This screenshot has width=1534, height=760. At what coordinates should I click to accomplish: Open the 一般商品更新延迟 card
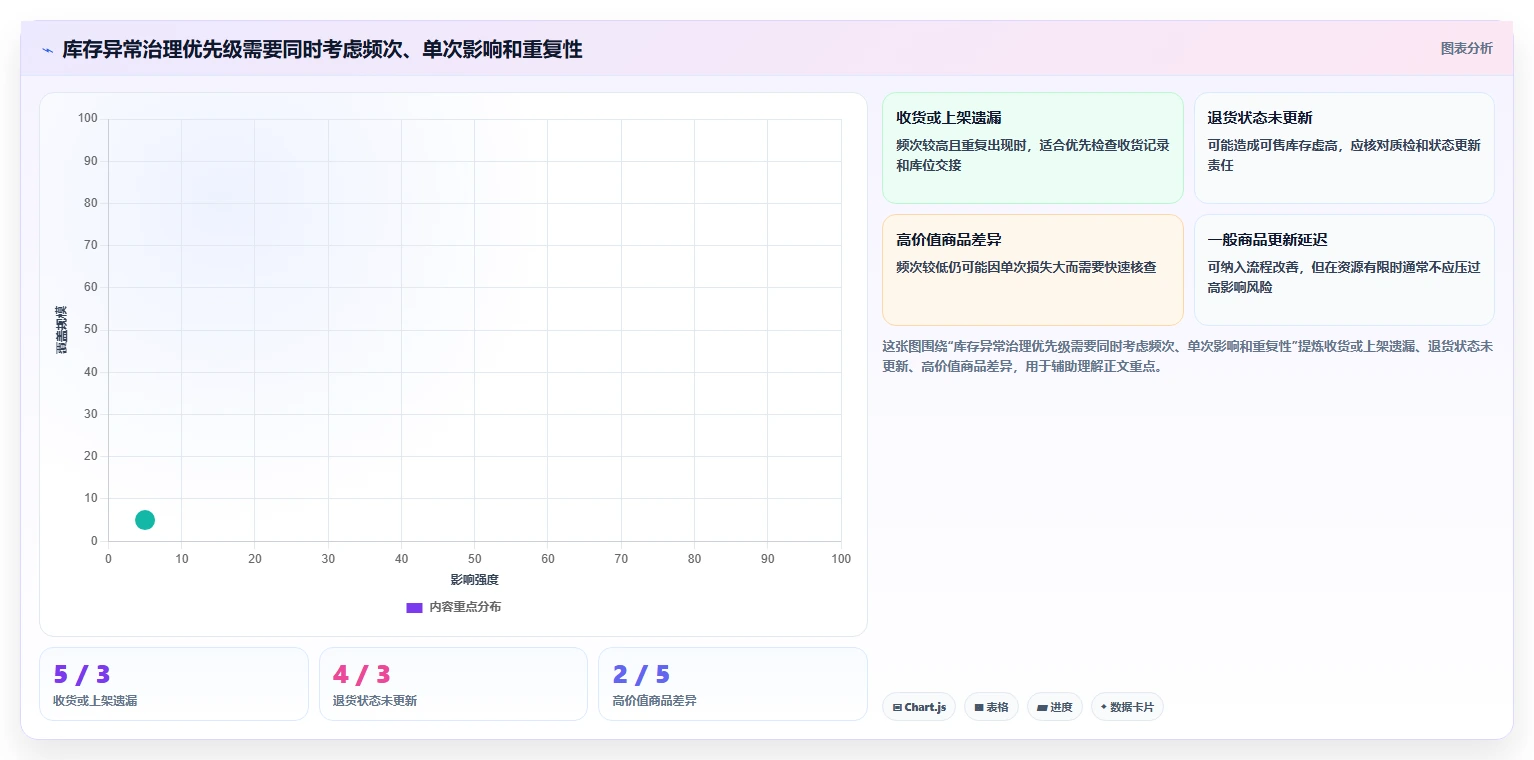(1344, 270)
